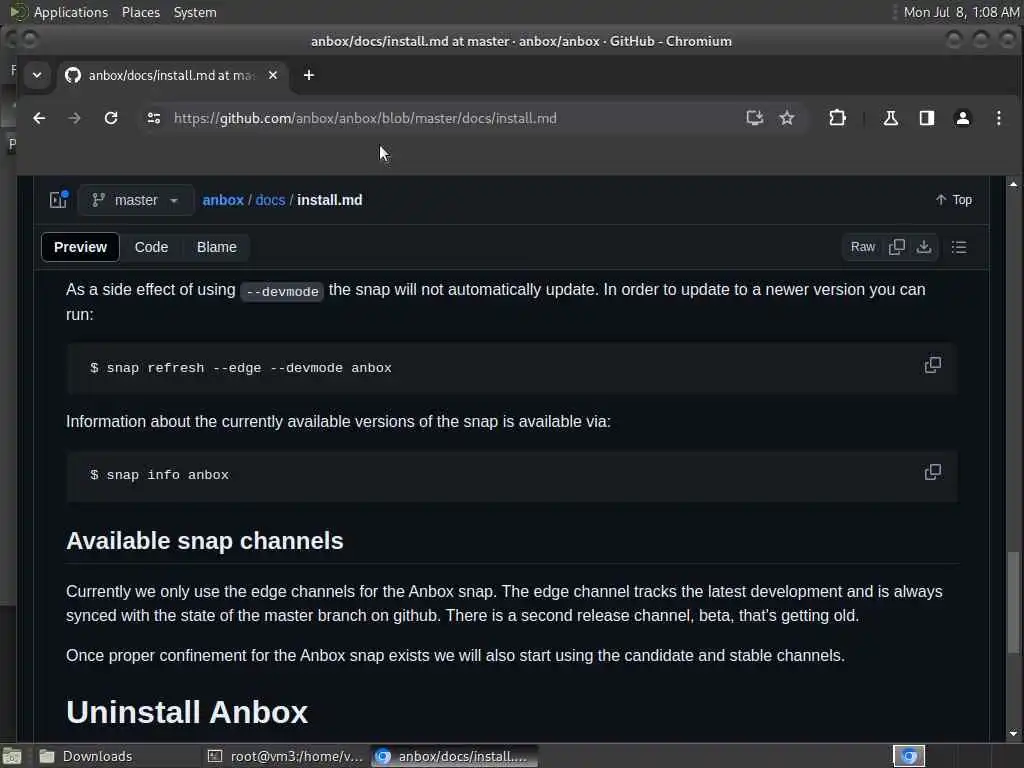Copy the snap info anbox command
The width and height of the screenshot is (1024, 768).
pos(933,472)
